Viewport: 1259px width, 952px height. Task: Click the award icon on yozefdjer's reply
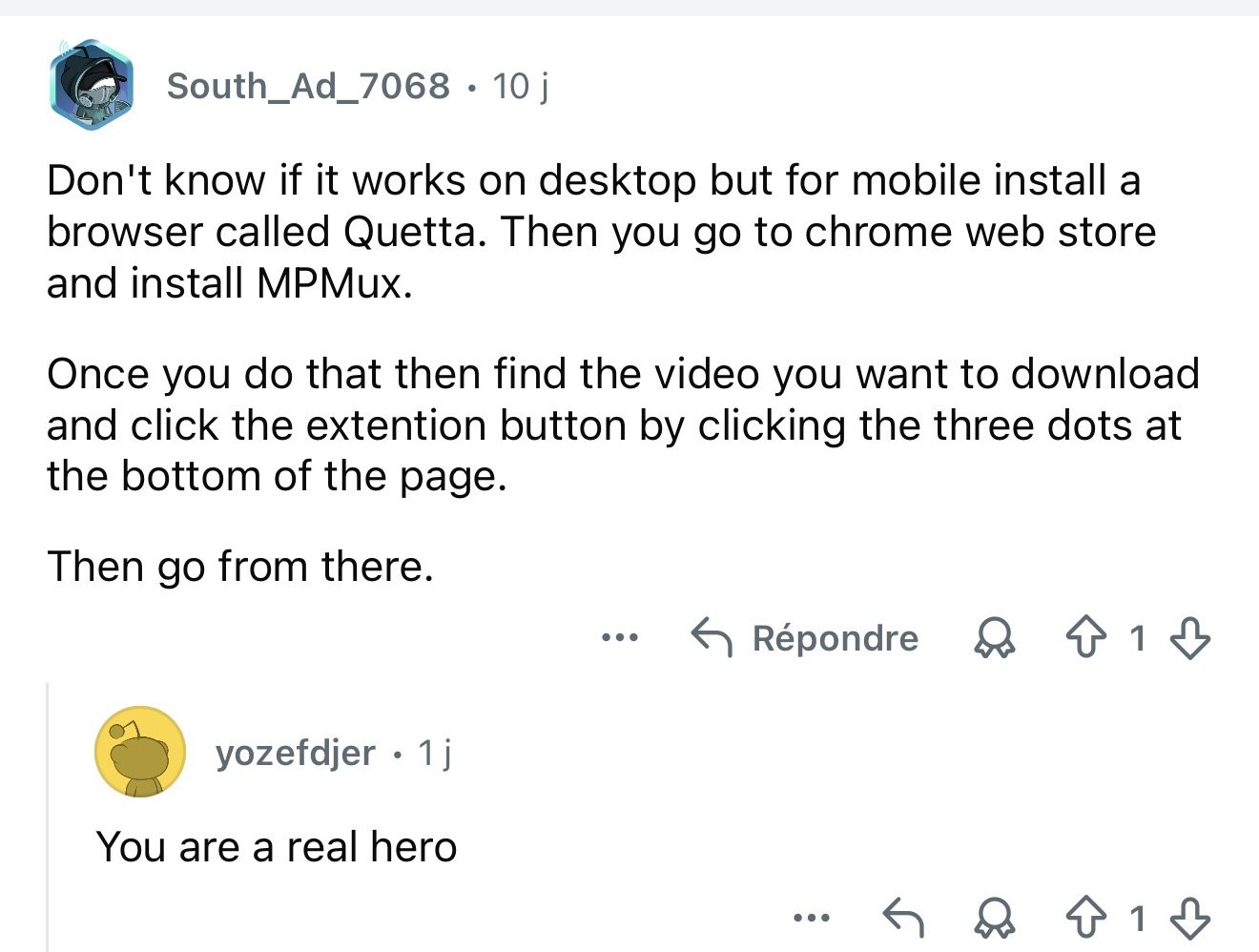995,919
